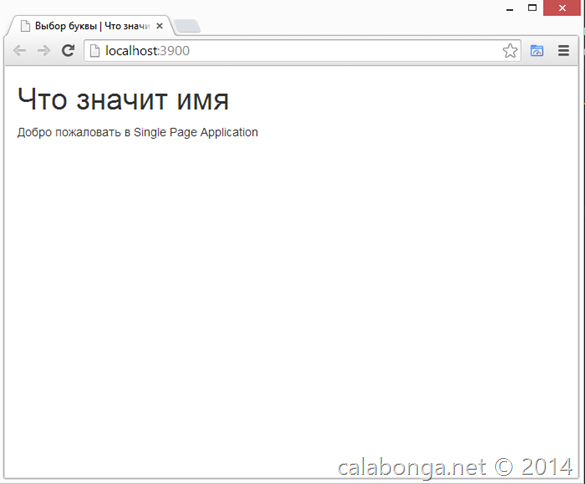The width and height of the screenshot is (585, 484).
Task: Click the forward navigation arrow
Action: 44,50
